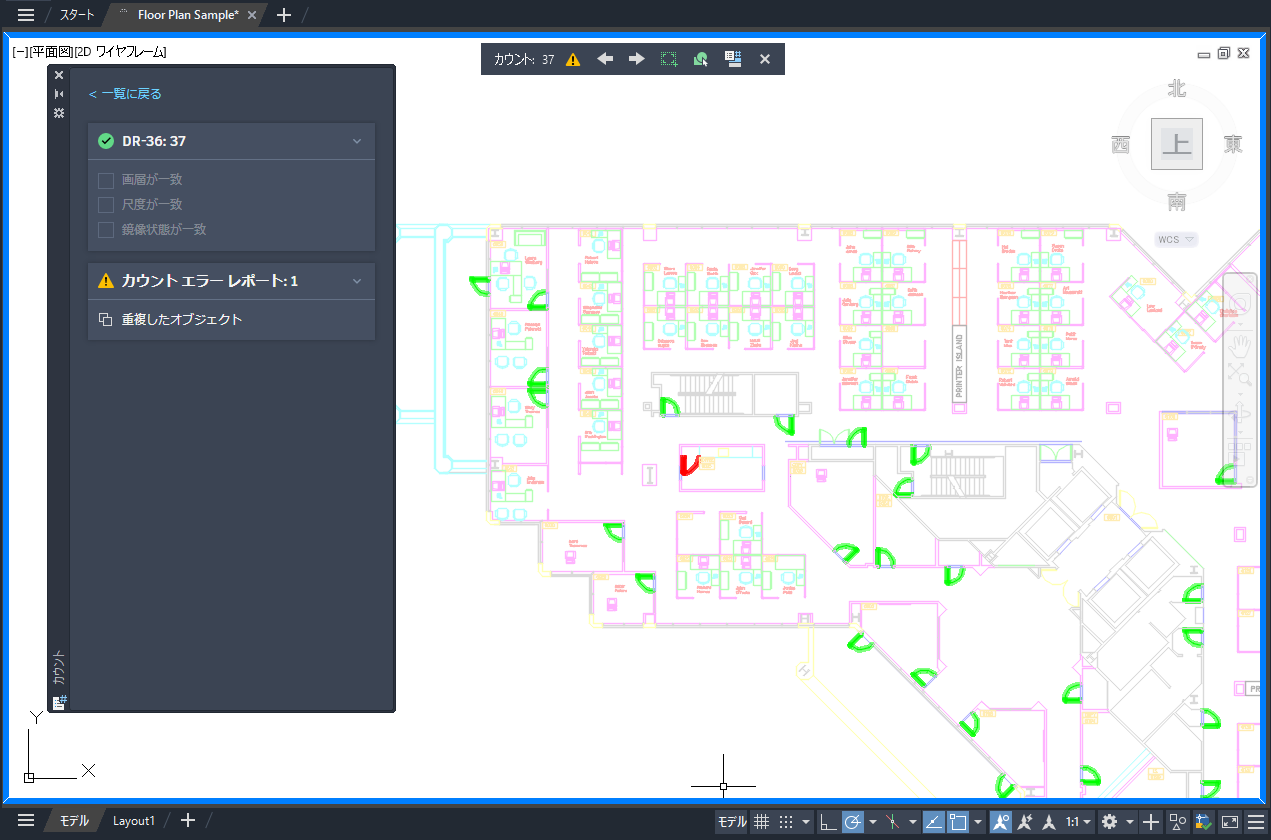Viewport: 1271px width, 840px height.
Task: Open the snap mode dropdown arrow
Action: pyautogui.click(x=806, y=822)
